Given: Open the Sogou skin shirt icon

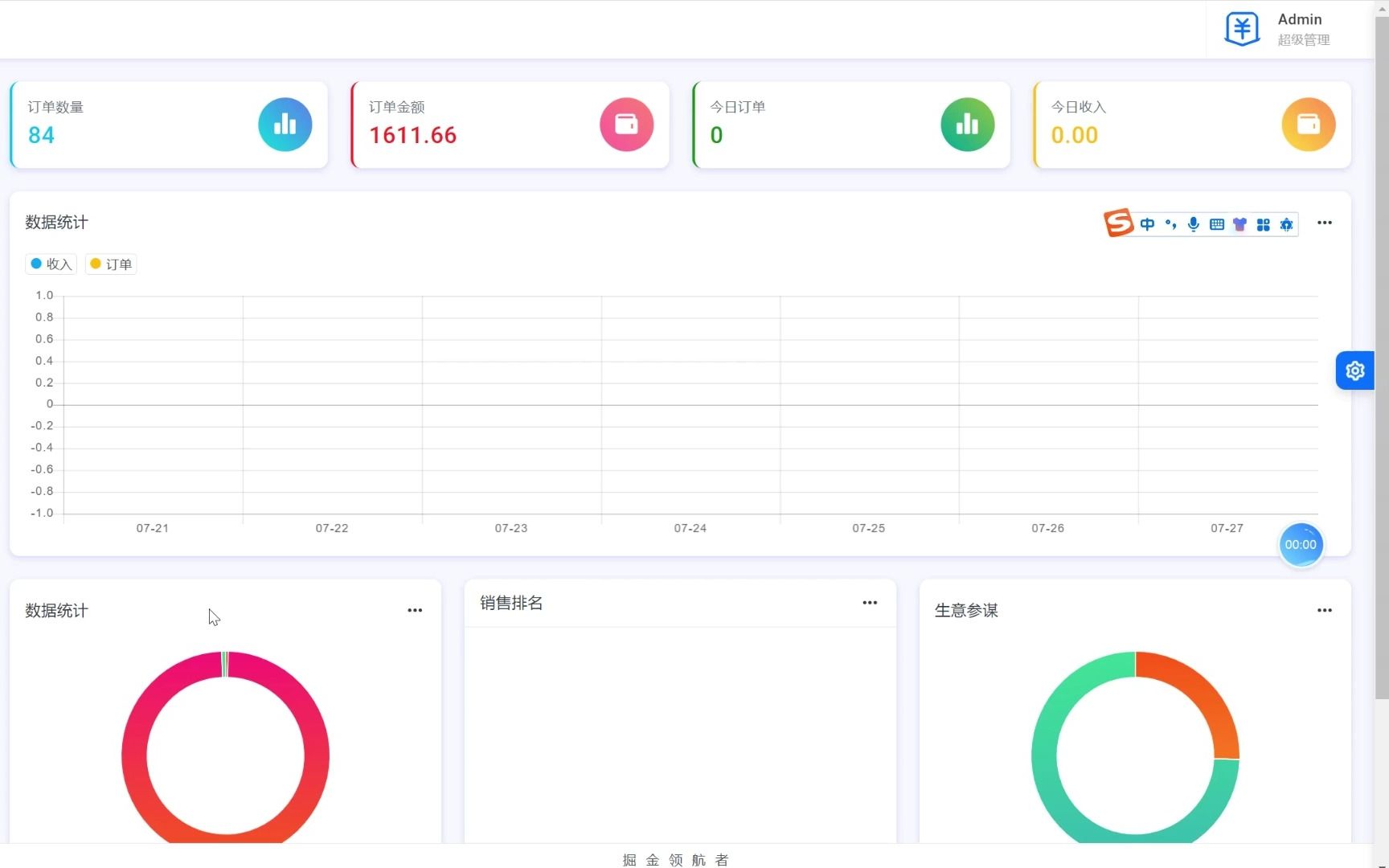Looking at the screenshot, I should pos(1239,224).
